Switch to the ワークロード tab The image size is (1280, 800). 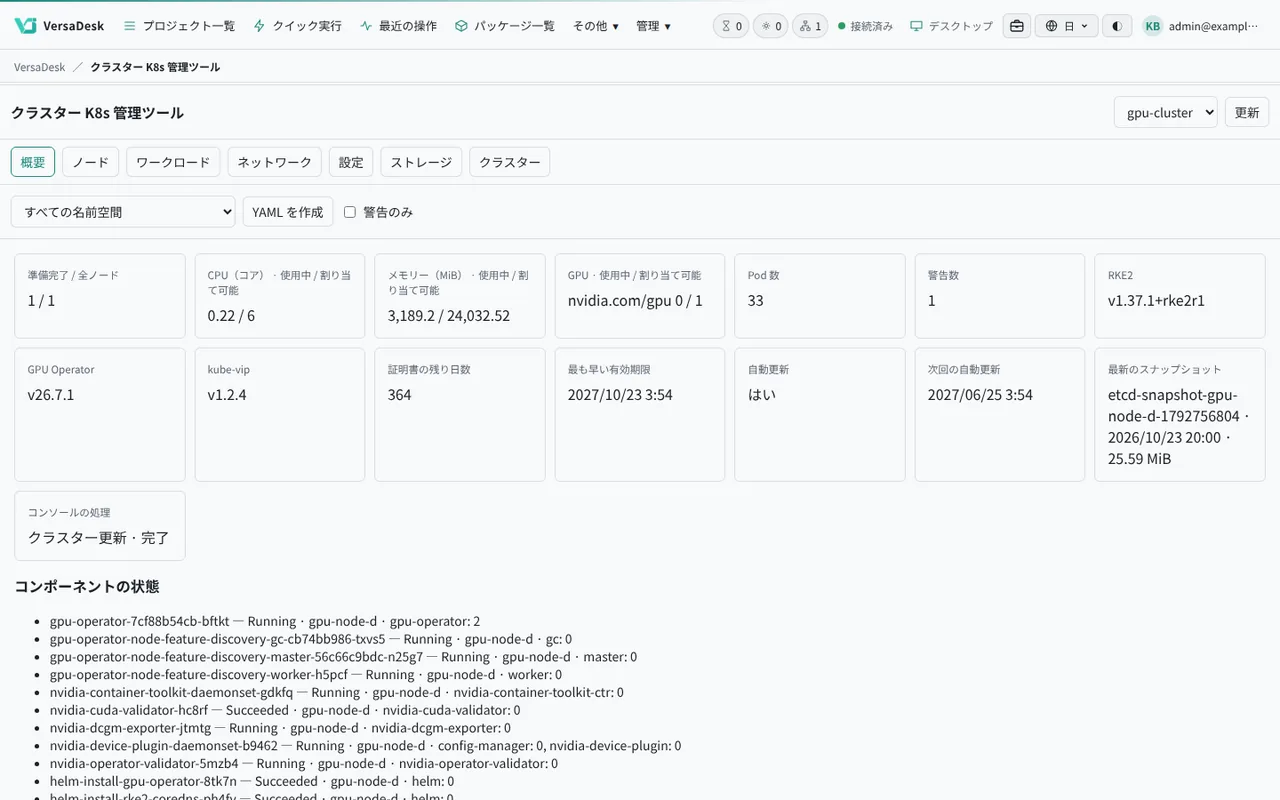173,162
